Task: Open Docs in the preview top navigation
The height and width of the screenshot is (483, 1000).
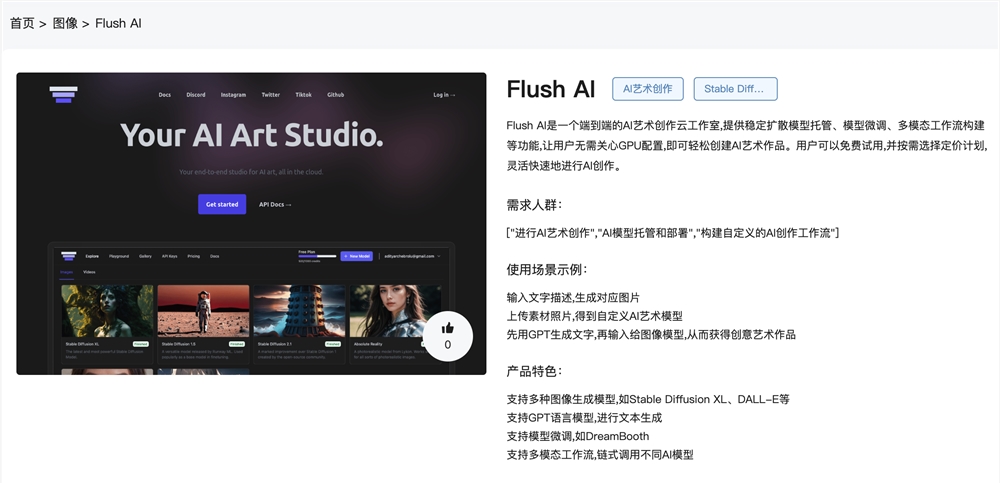Action: point(165,95)
